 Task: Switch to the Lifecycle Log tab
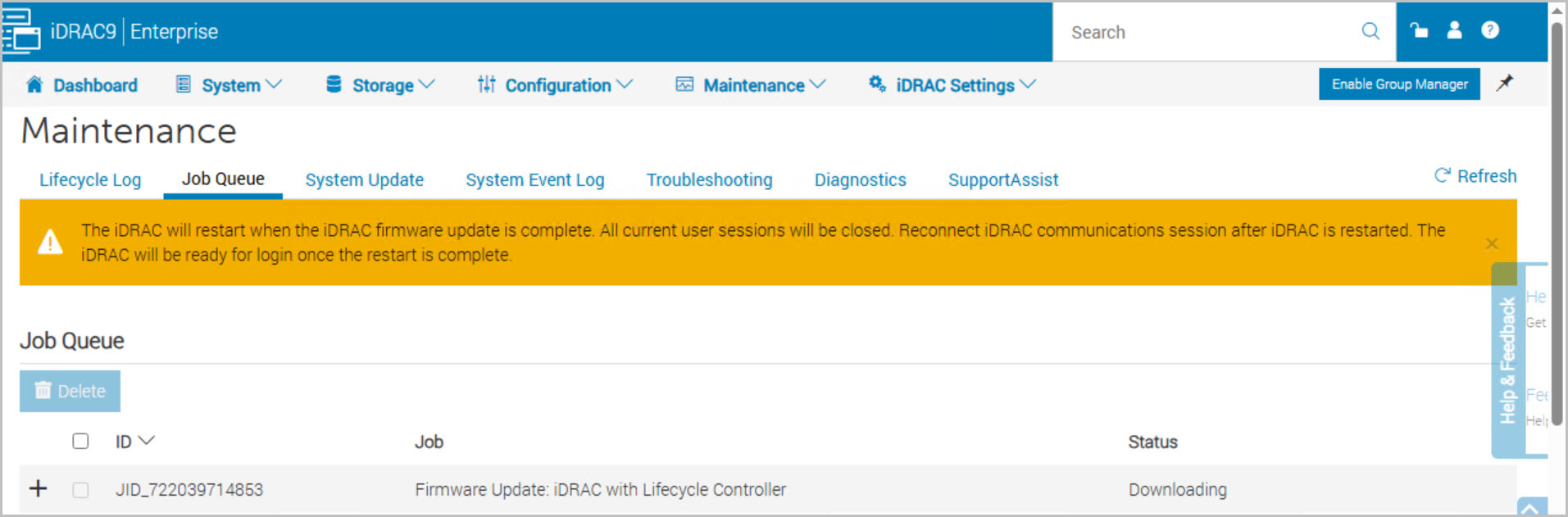point(90,180)
